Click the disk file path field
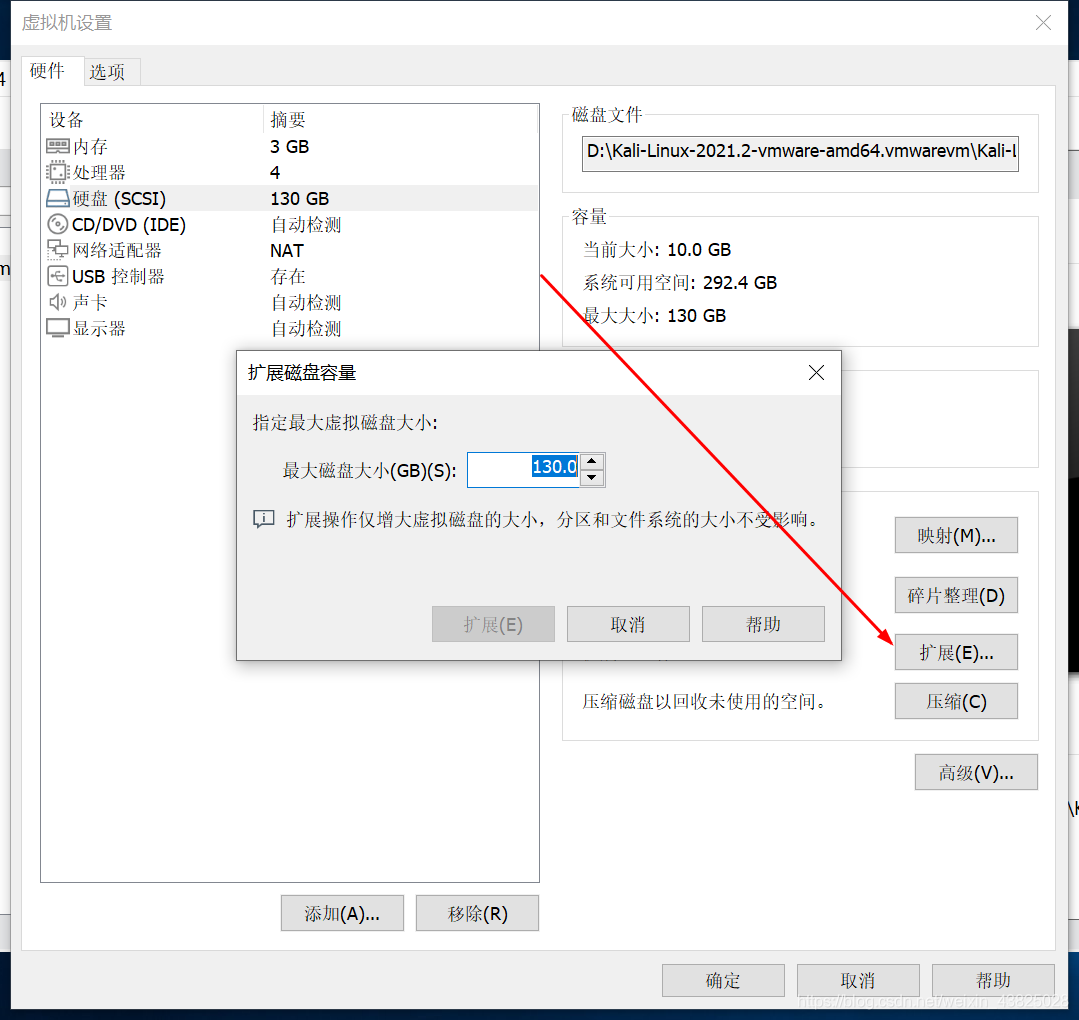1079x1020 pixels. (x=800, y=153)
